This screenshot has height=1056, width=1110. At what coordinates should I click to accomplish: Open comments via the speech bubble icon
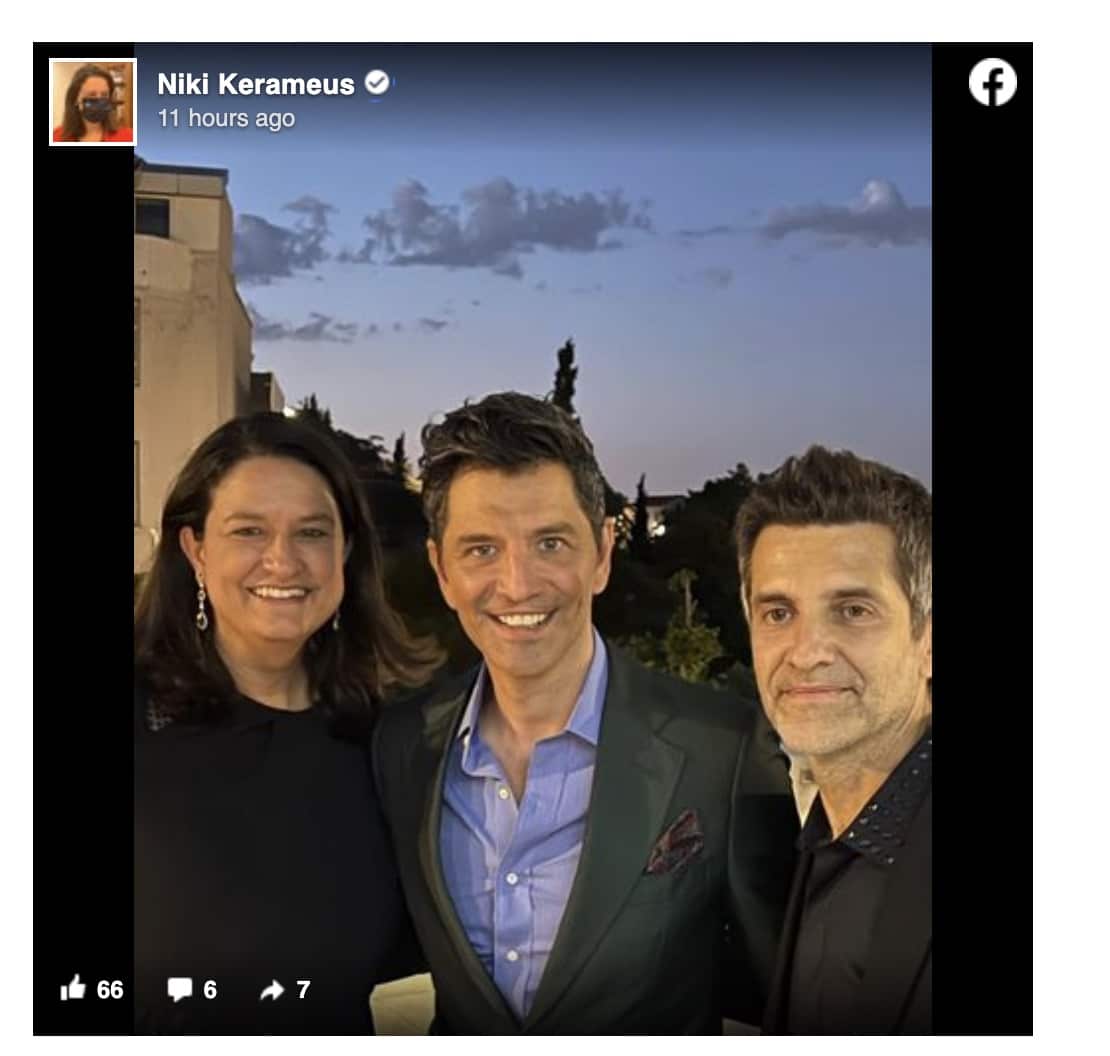click(x=179, y=989)
